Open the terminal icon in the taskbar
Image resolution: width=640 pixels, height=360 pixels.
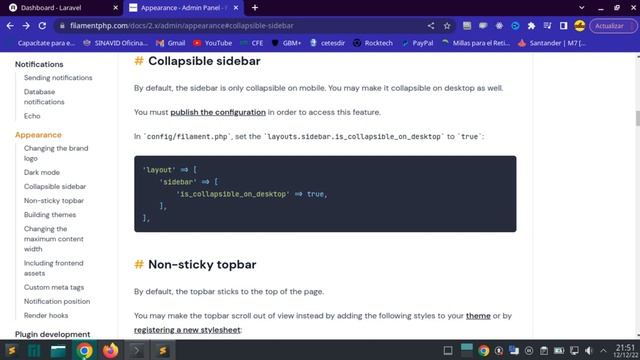(x=137, y=351)
